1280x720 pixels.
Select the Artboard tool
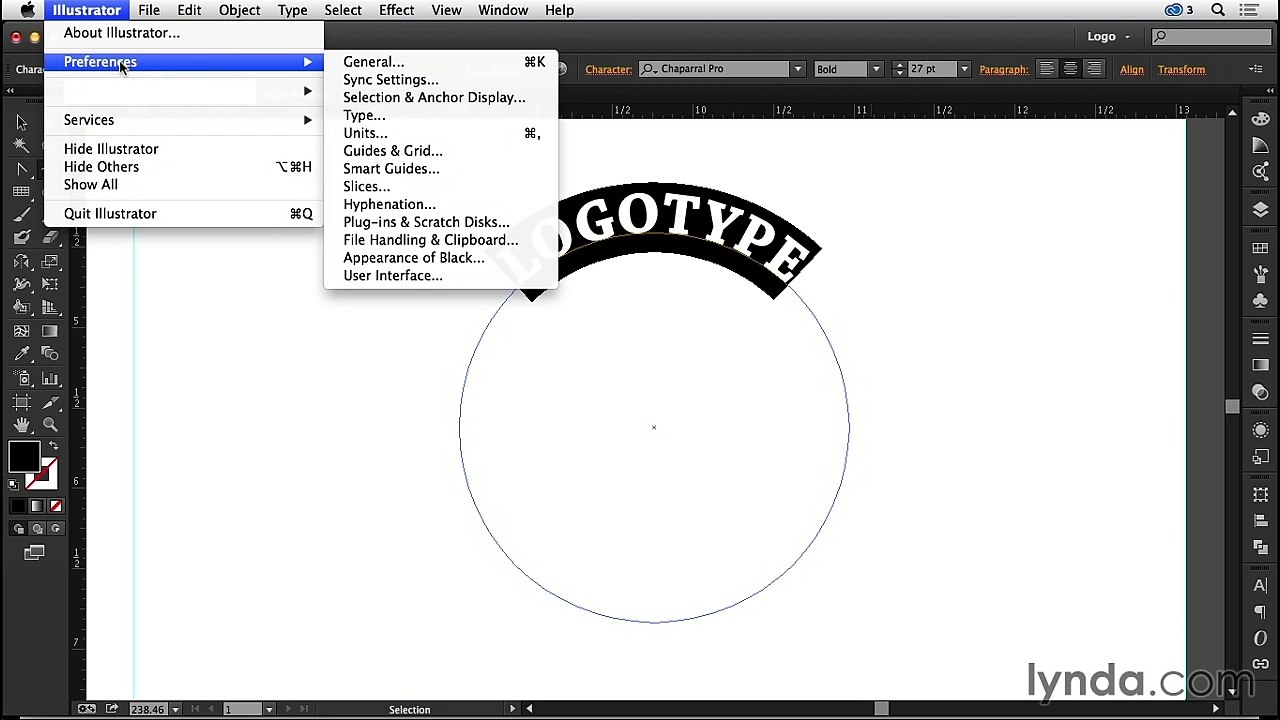pyautogui.click(x=22, y=402)
